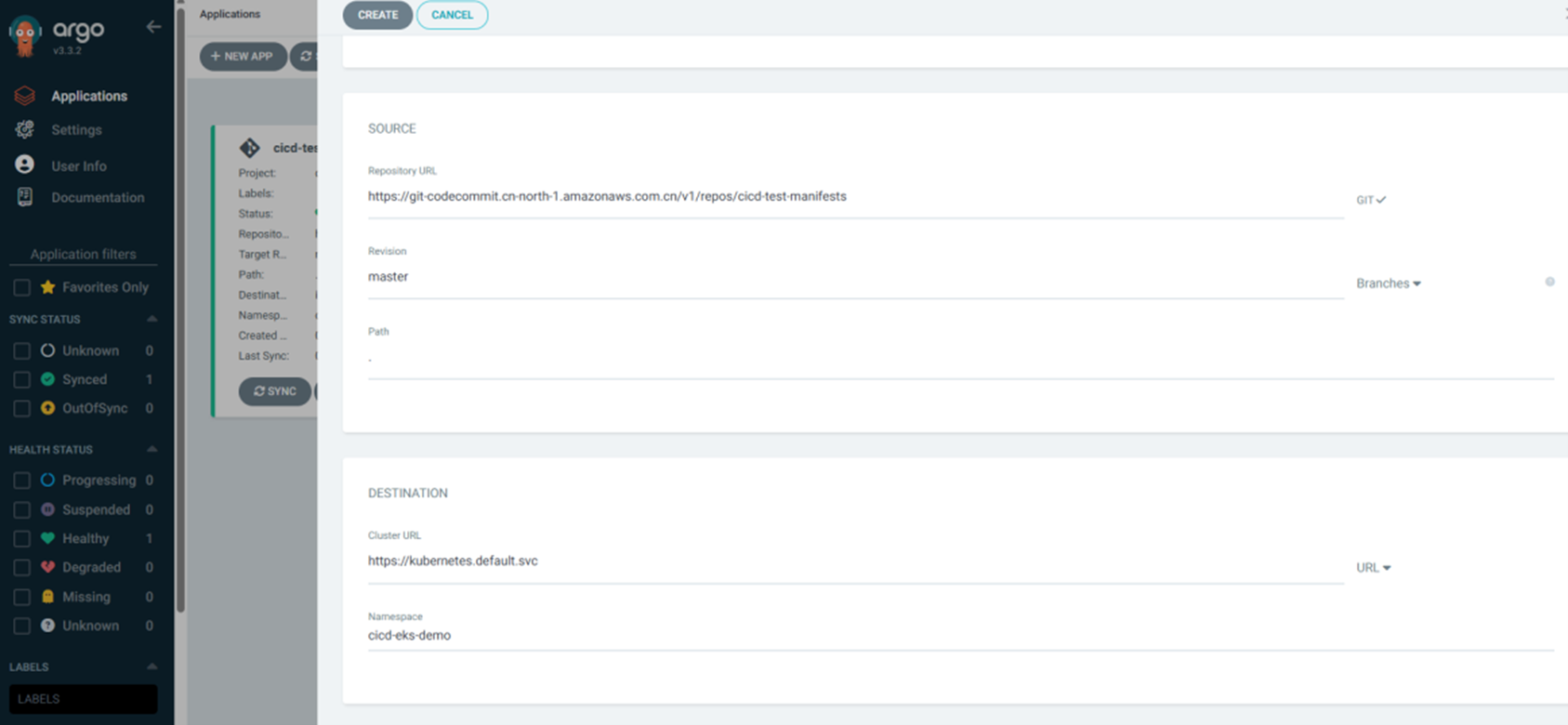Click the sidebar vertical scrollbar
This screenshot has height=725, width=1568.
coord(180,307)
